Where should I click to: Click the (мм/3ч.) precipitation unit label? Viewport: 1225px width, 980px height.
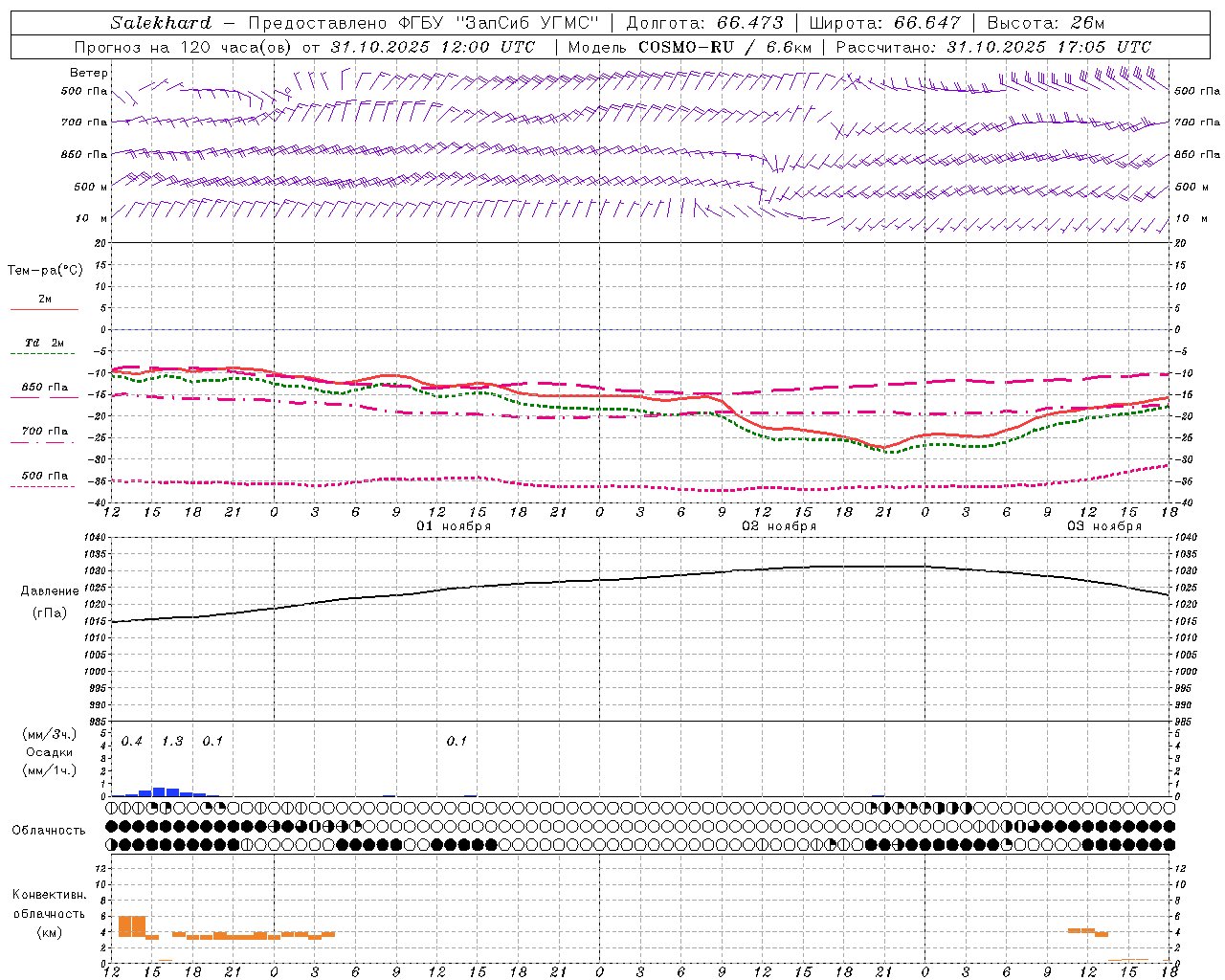[x=49, y=734]
